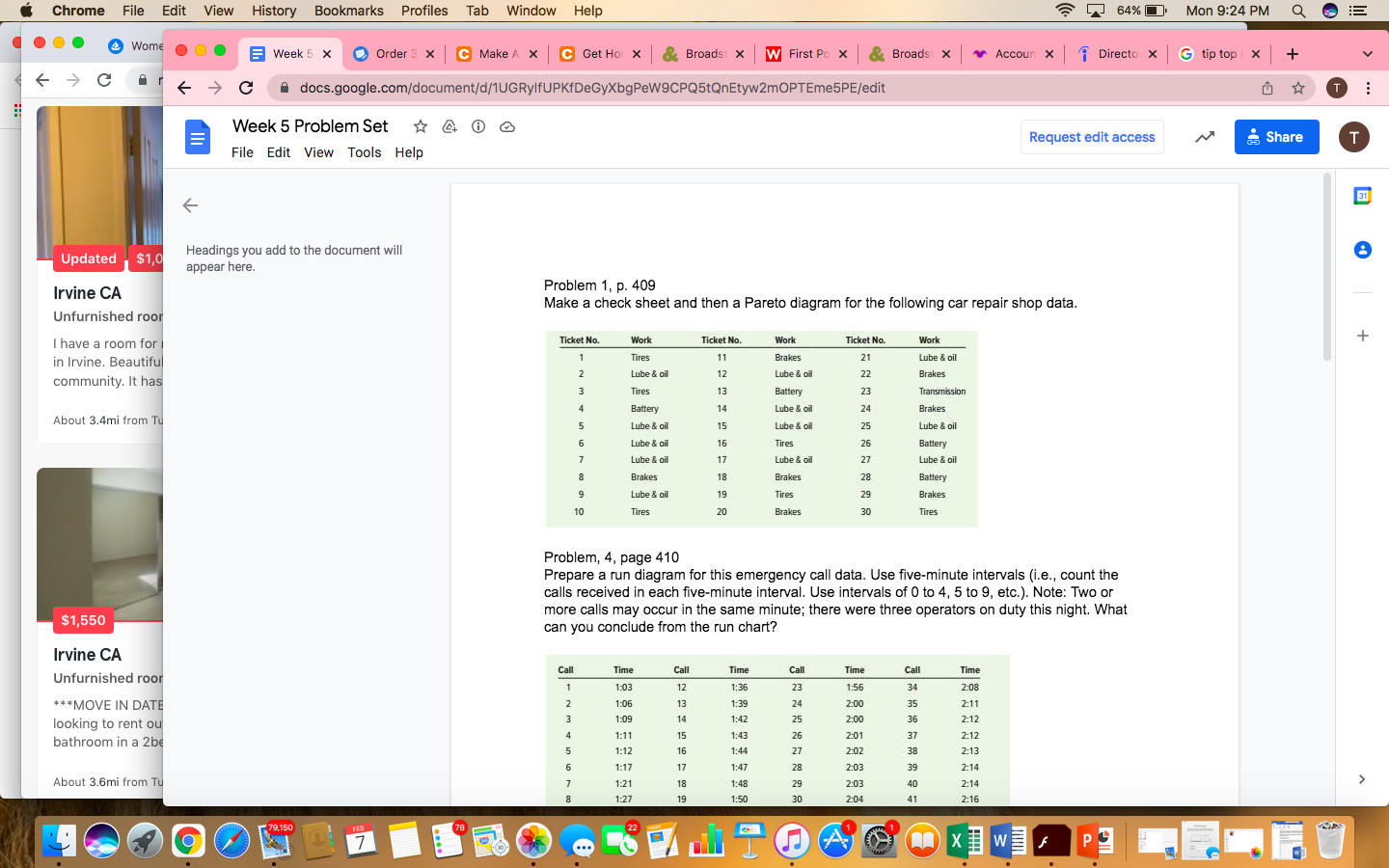
Task: Show document details via info icon
Action: tap(478, 126)
